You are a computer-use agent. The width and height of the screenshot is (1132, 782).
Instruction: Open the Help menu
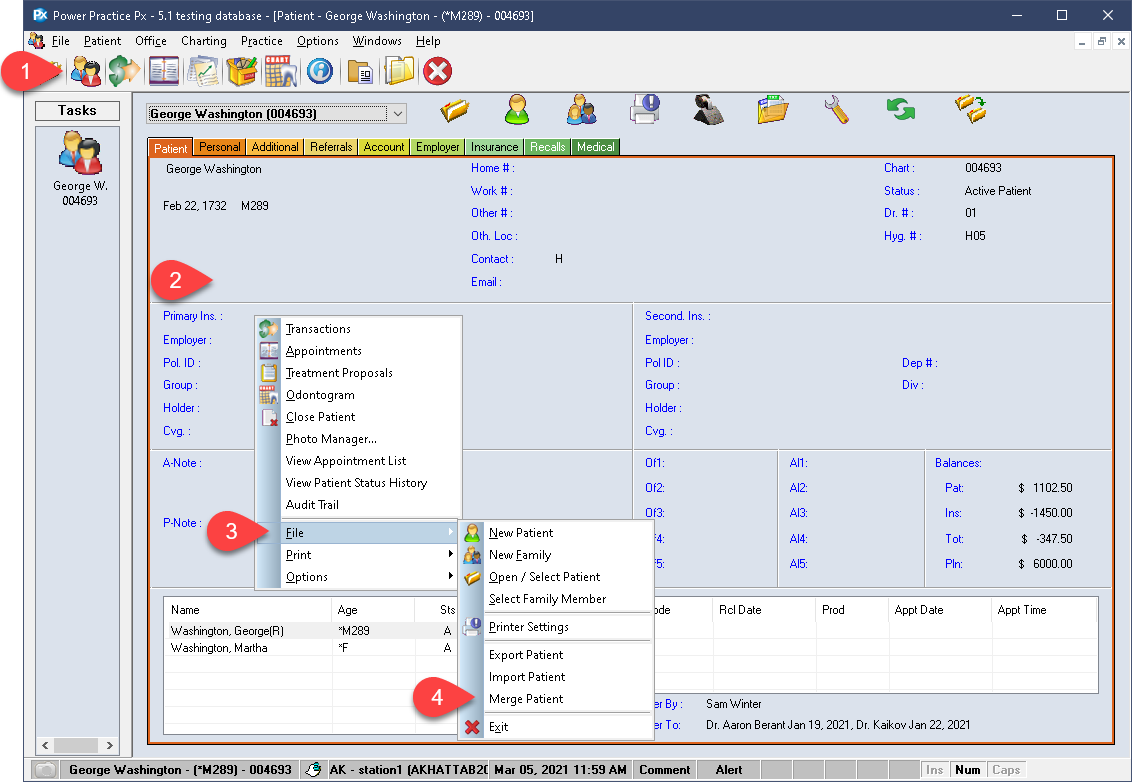(428, 41)
